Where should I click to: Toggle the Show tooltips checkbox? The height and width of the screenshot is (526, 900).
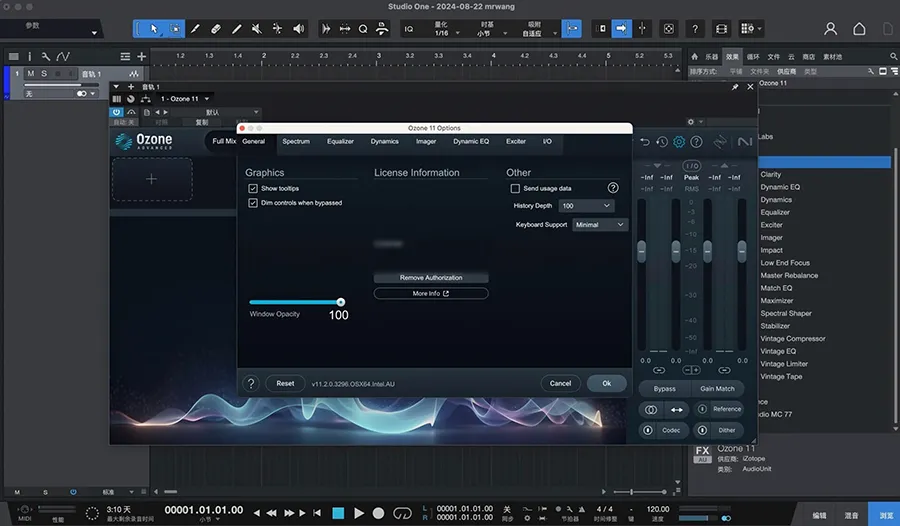pos(253,188)
